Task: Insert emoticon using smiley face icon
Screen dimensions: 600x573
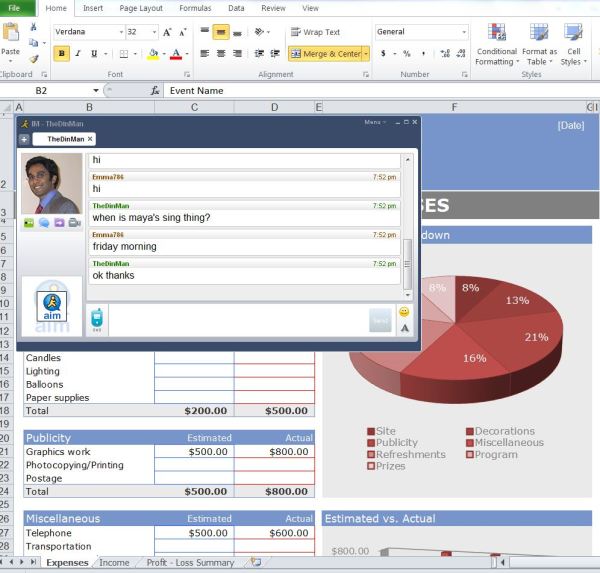Action: point(404,312)
